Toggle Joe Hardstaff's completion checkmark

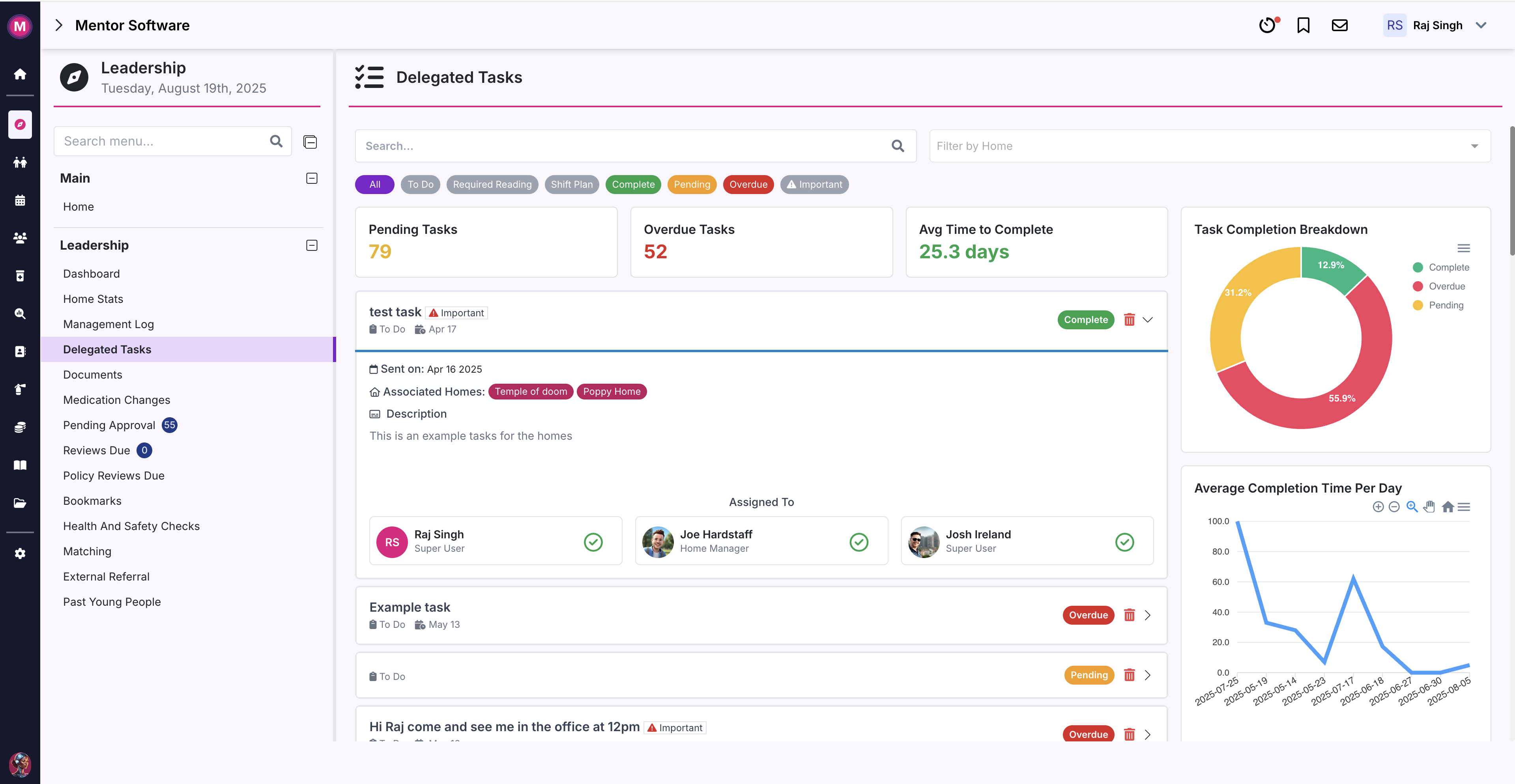coord(858,542)
